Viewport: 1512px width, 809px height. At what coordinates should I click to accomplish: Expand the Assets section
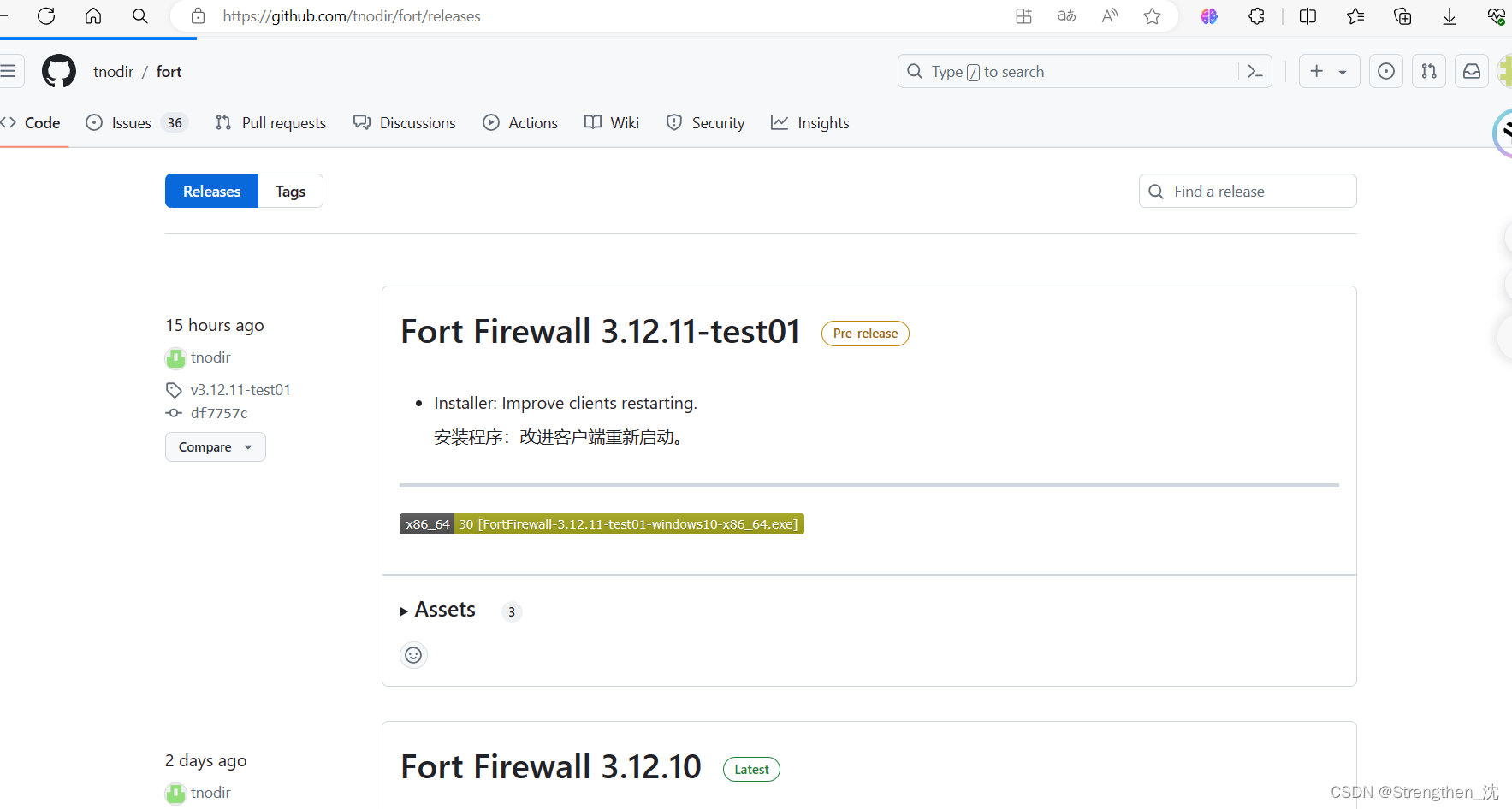[x=437, y=610]
